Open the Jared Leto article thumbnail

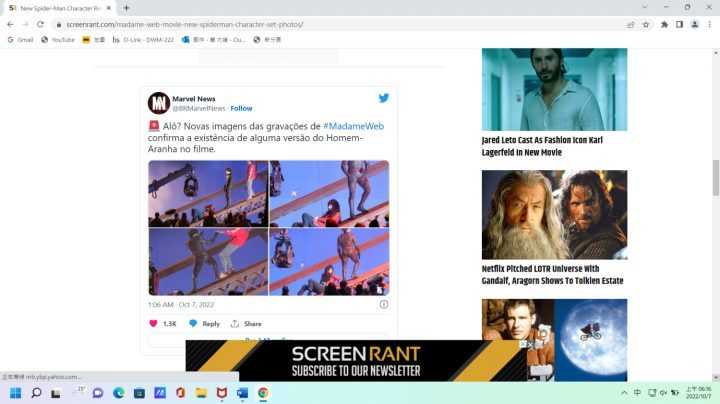pyautogui.click(x=554, y=90)
